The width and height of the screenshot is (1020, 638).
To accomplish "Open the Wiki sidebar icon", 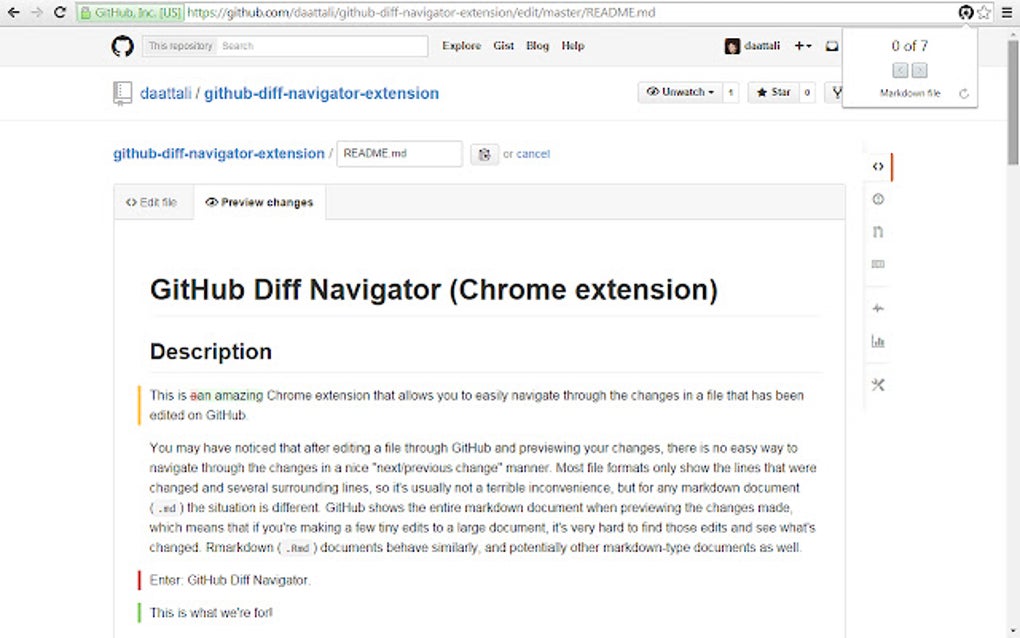I will click(x=877, y=264).
